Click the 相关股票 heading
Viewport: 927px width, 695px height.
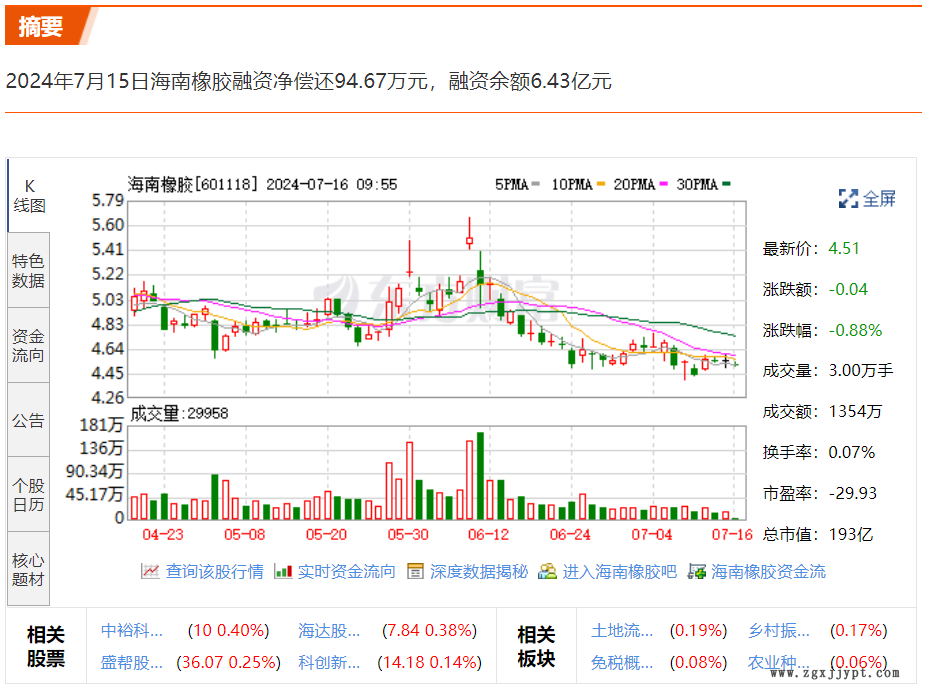click(x=46, y=646)
